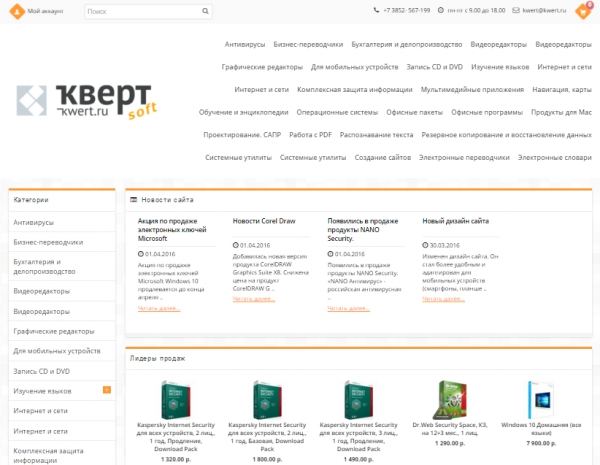This screenshot has width=600, height=465.
Task: Open Антивирусы in the top menu
Action: click(245, 44)
